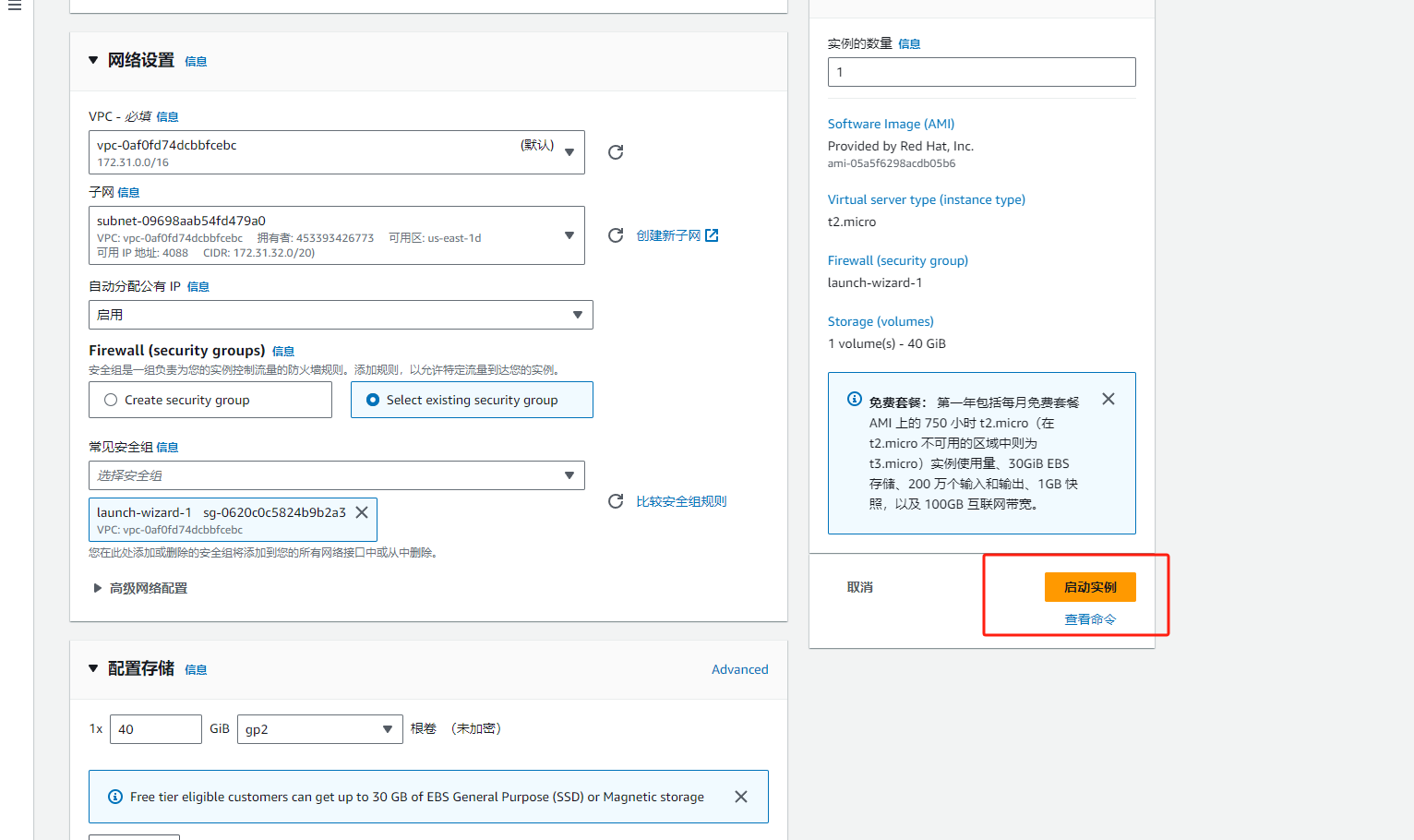Open the gp2 volume type dropdown
Screen dimensions: 1414x840
(x=320, y=729)
